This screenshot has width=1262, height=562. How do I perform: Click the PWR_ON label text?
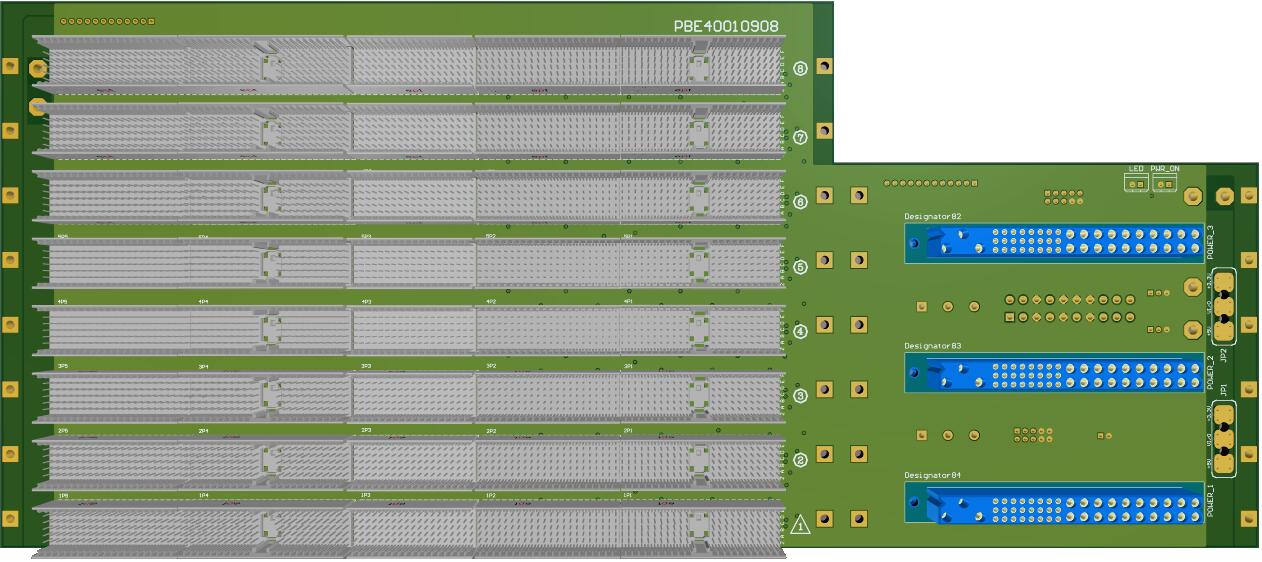click(1164, 169)
